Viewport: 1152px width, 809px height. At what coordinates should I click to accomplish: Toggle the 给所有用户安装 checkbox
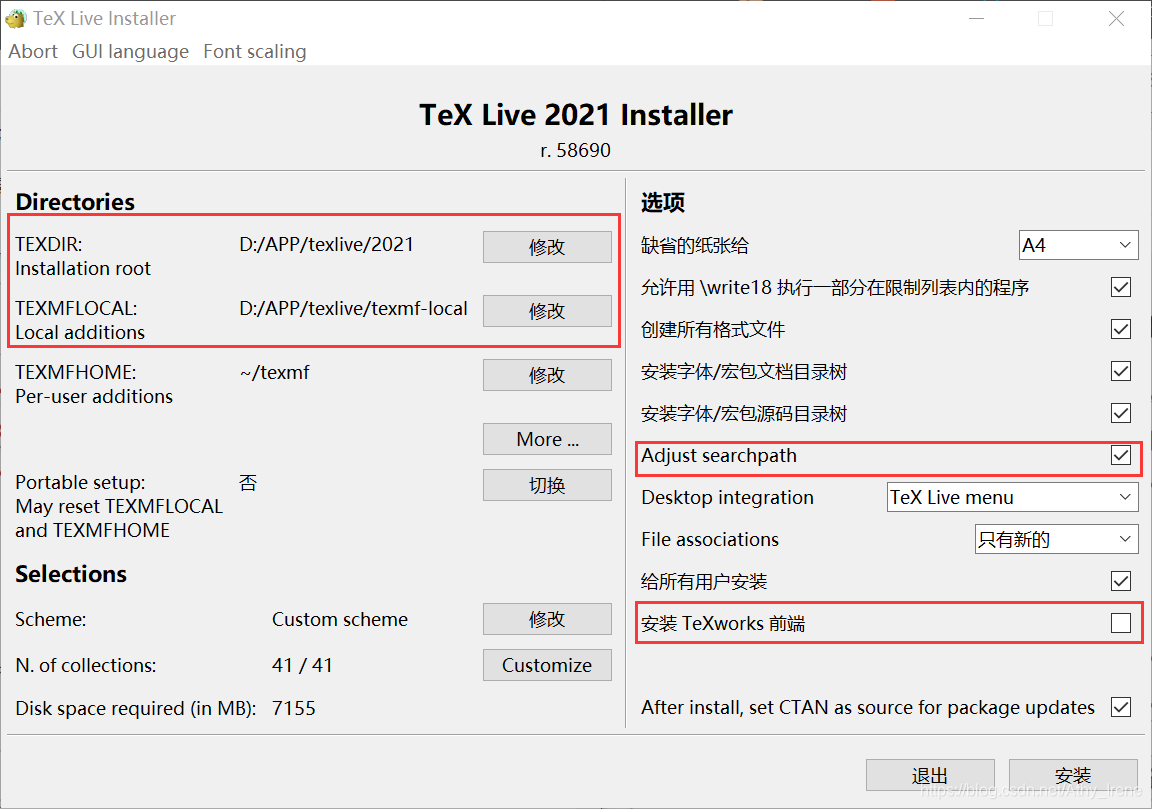coord(1120,581)
